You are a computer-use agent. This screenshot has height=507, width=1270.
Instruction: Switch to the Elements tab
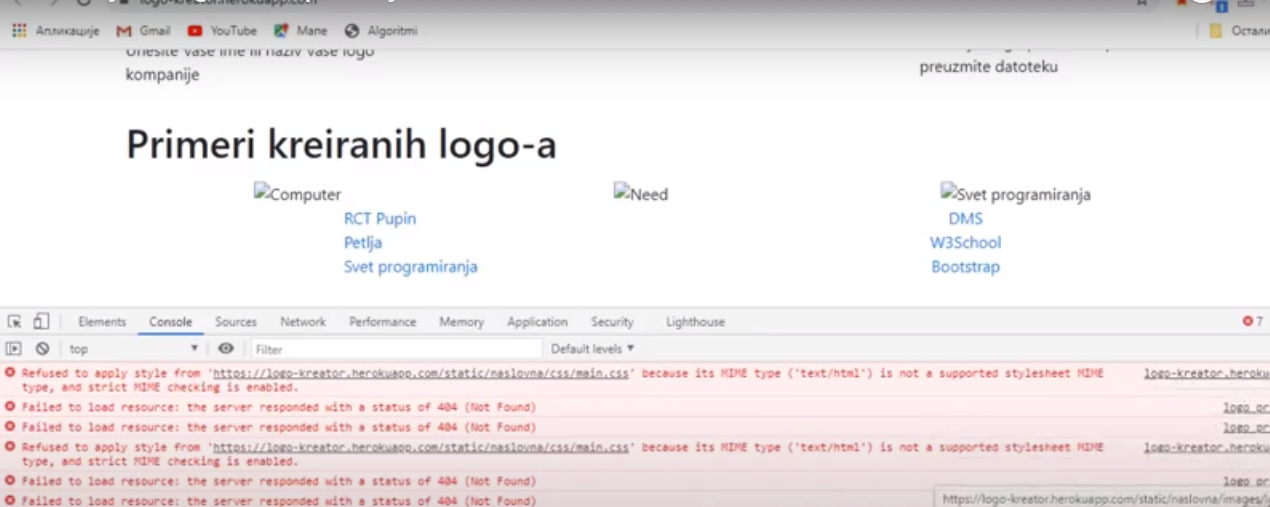pos(102,322)
